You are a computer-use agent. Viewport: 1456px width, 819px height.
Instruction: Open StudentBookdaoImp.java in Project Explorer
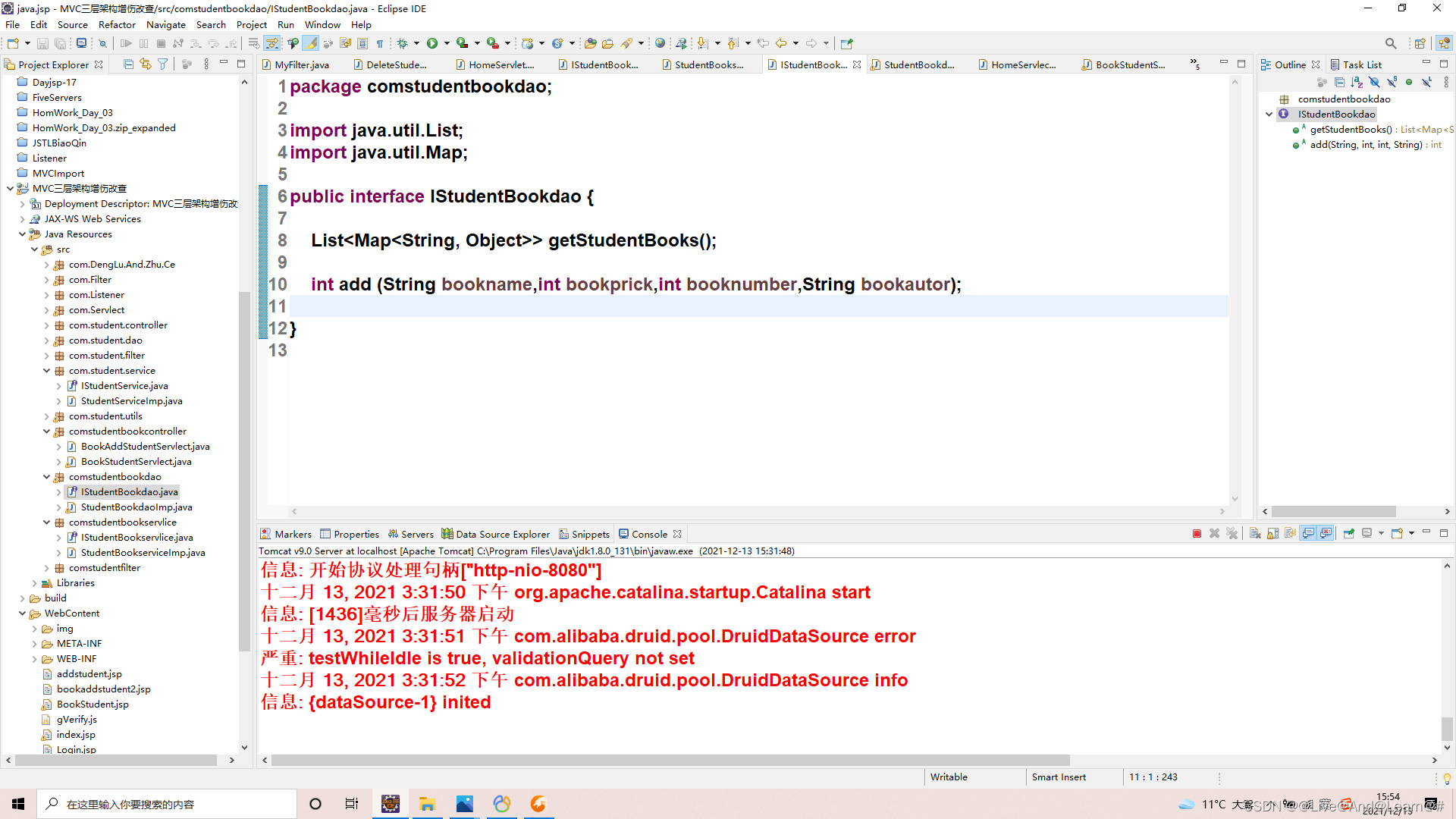[136, 507]
